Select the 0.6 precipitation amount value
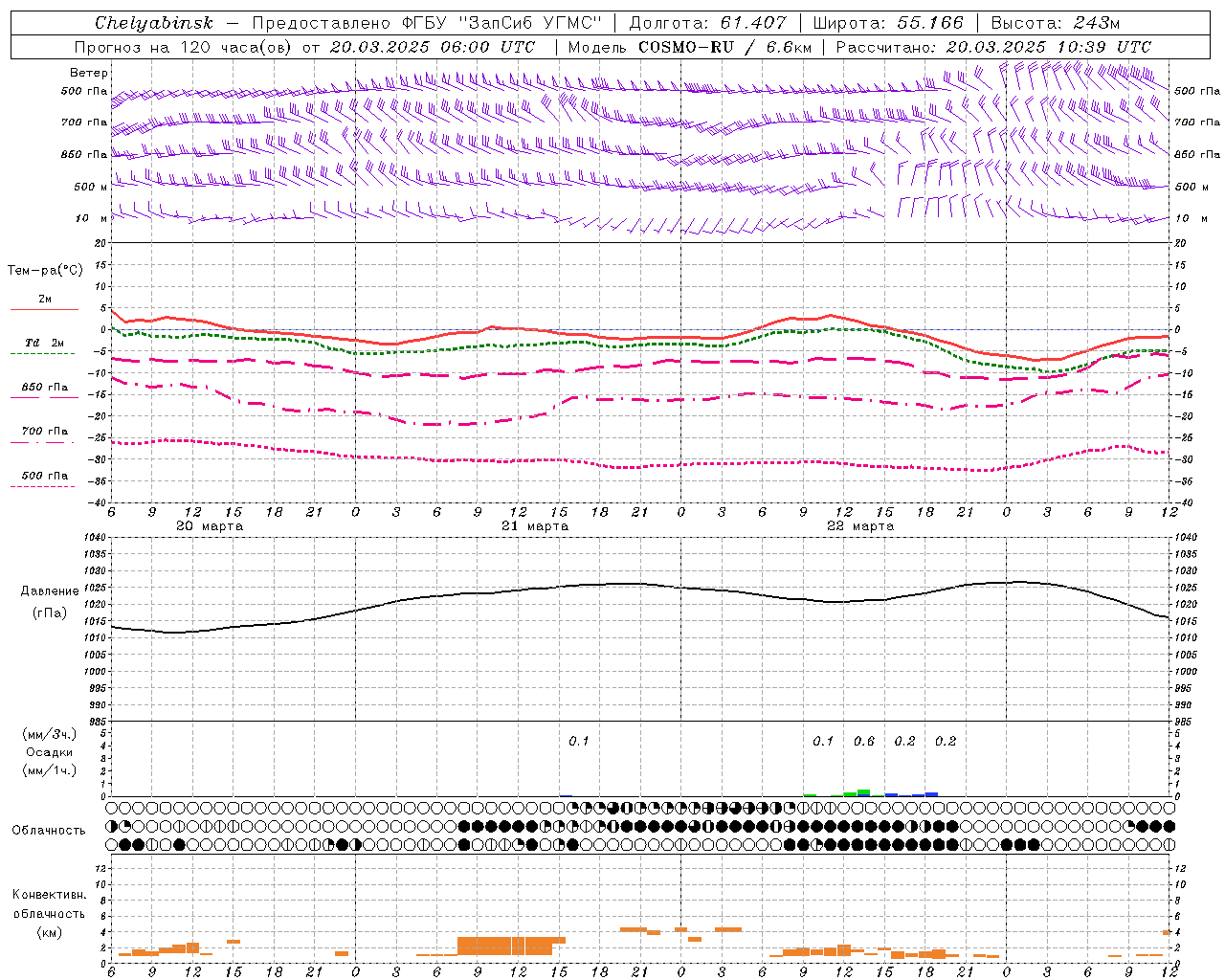1225x980 pixels. point(864,742)
